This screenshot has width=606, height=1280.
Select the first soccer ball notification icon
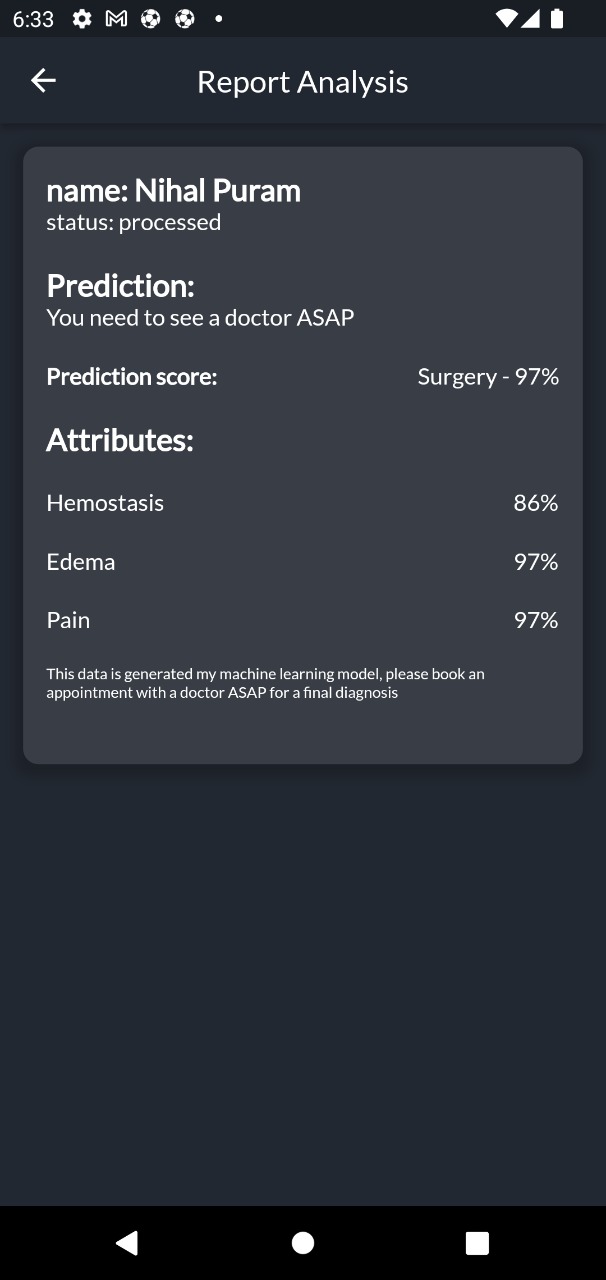pos(150,17)
